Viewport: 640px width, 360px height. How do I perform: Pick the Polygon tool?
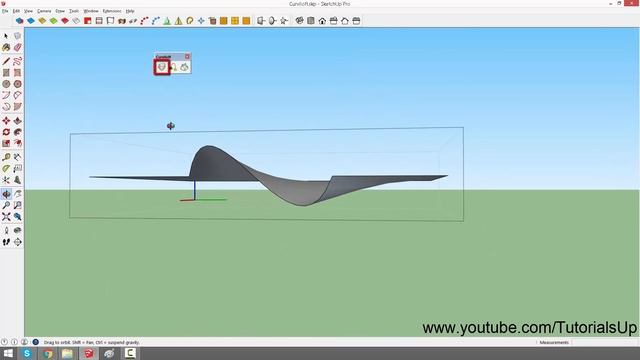click(x=17, y=84)
